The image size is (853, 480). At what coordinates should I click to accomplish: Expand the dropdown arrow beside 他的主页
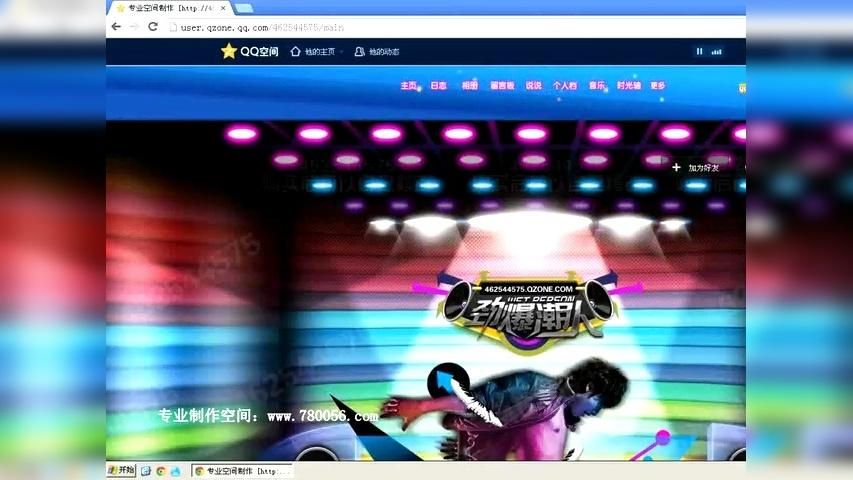341,52
